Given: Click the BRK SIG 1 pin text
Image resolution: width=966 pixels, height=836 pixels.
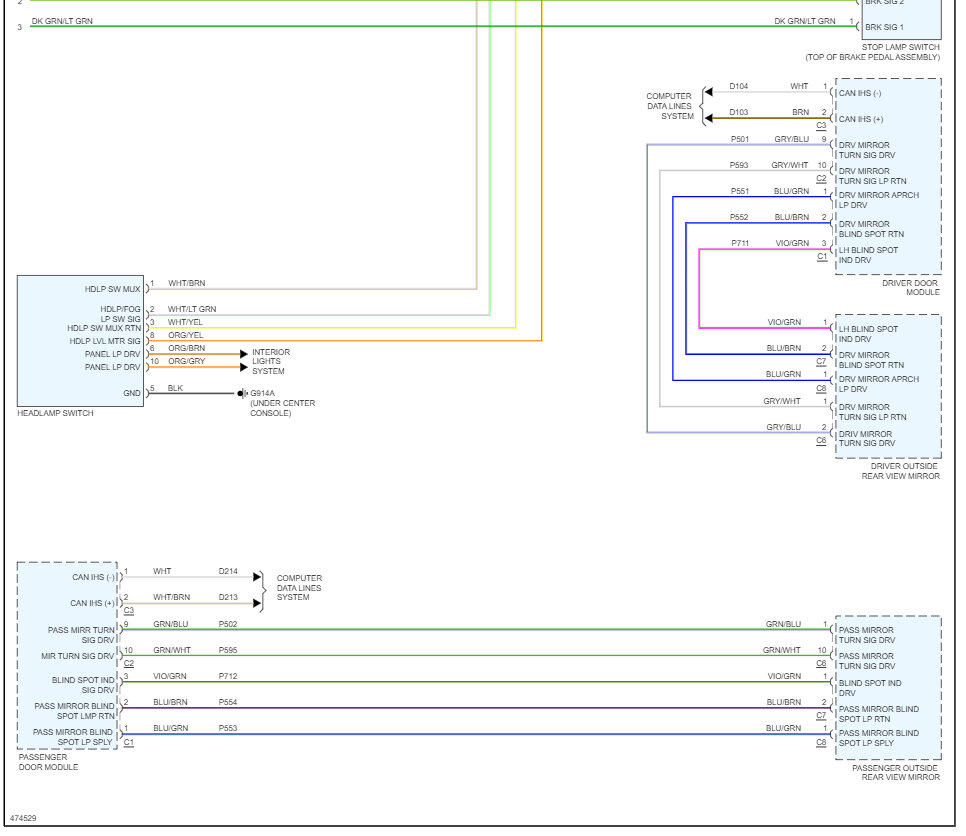Looking at the screenshot, I should click(x=884, y=27).
